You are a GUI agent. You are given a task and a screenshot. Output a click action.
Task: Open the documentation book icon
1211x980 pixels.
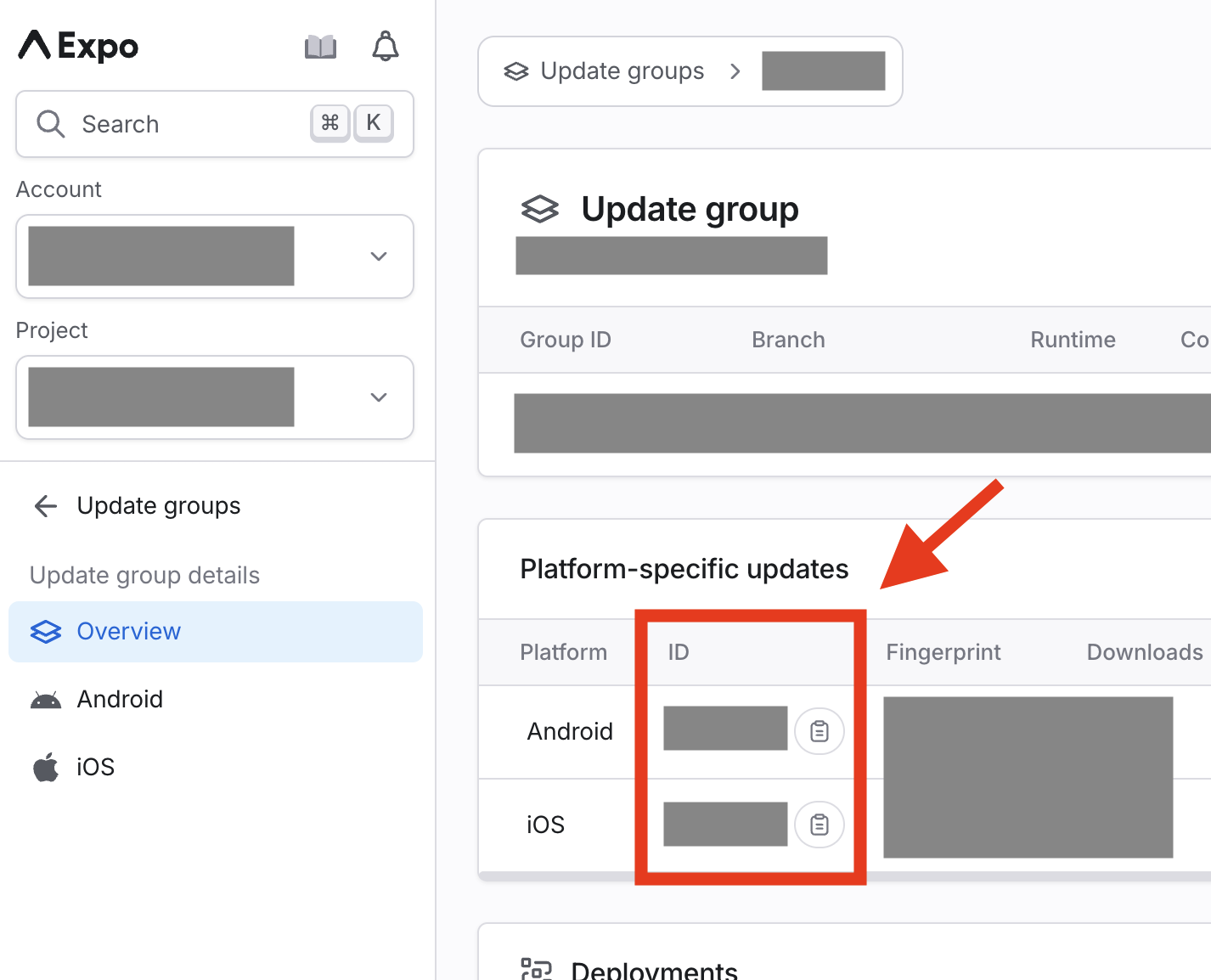pyautogui.click(x=321, y=47)
